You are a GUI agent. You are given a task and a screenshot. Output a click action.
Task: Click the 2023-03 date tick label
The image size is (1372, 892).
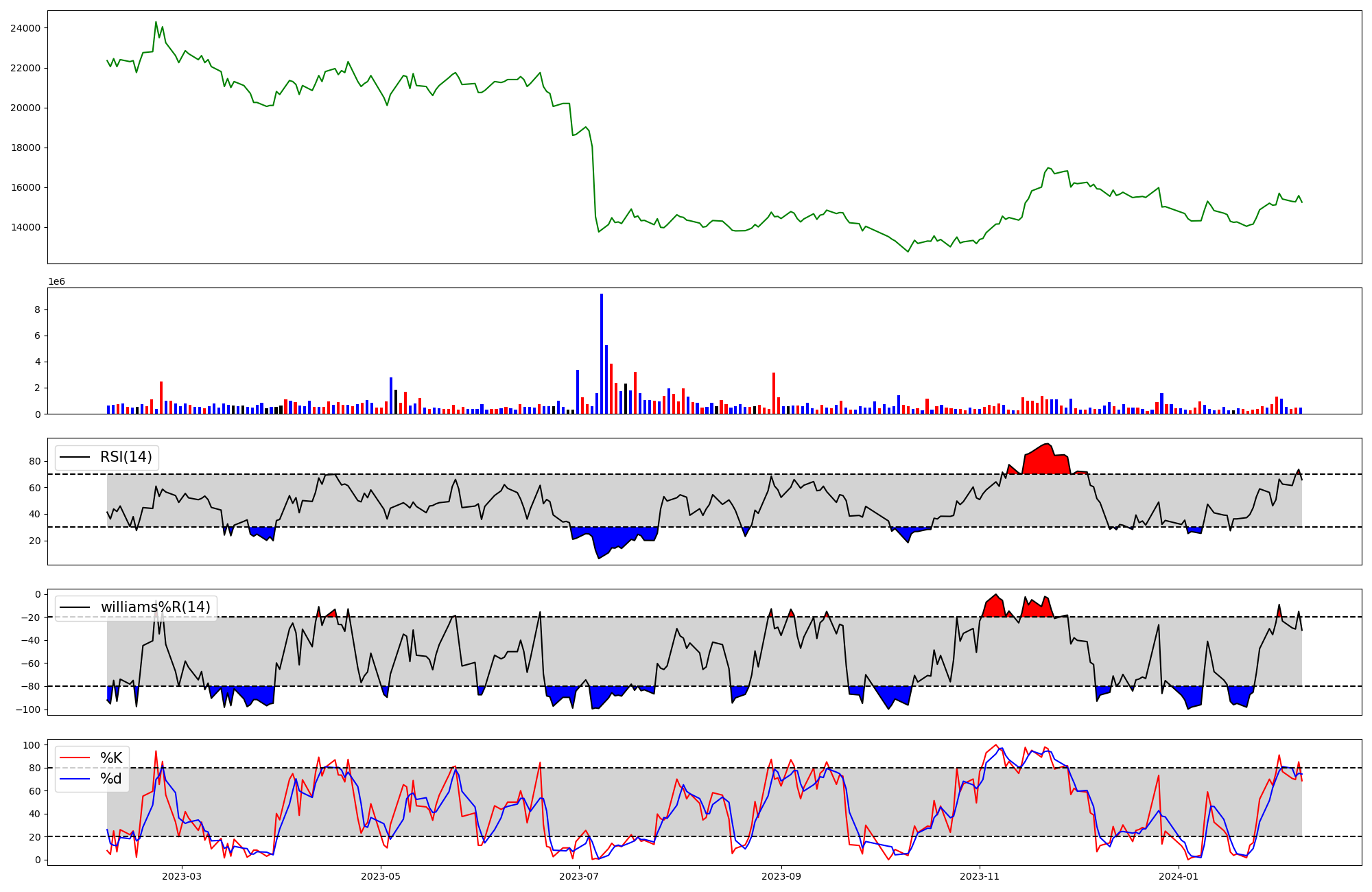coord(182,876)
